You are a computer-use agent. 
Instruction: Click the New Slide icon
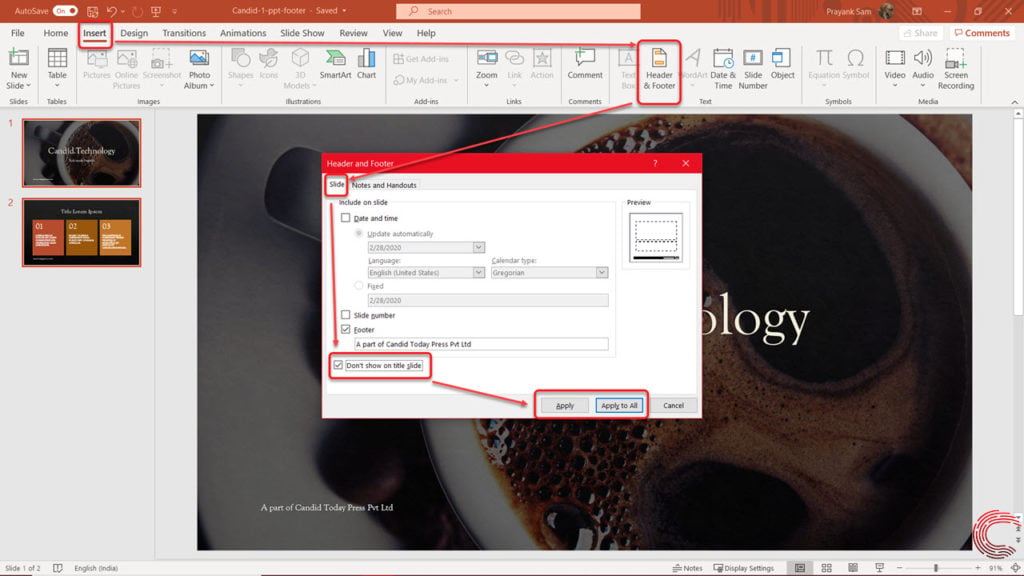coord(18,59)
